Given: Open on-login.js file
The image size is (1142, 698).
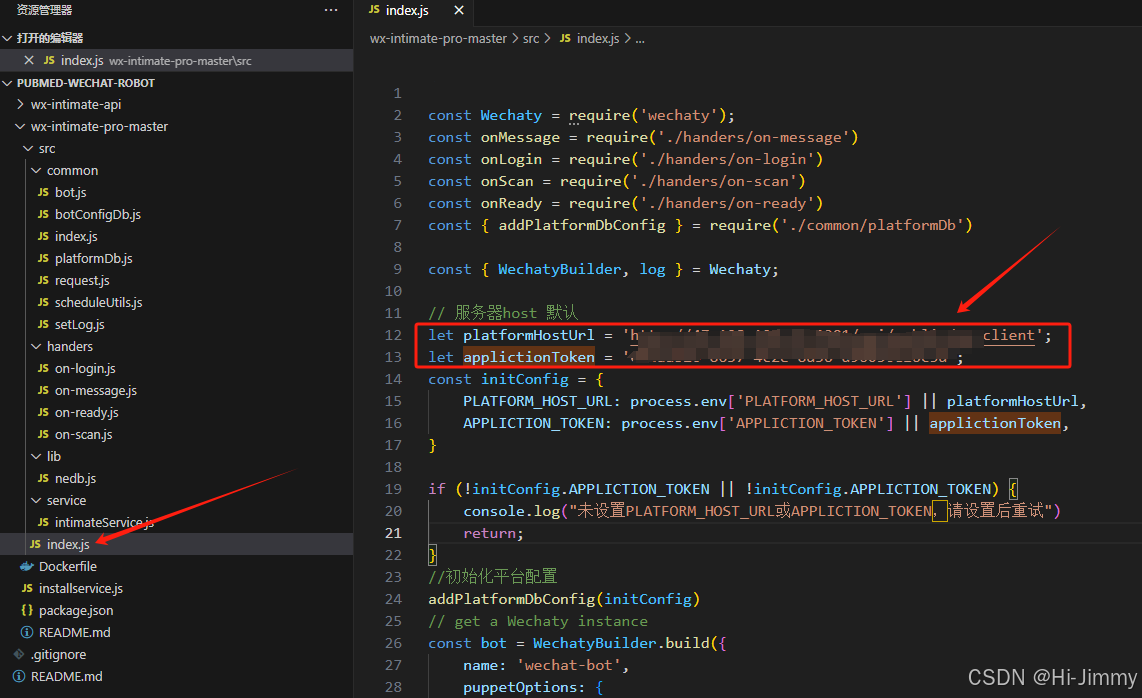Looking at the screenshot, I should [x=85, y=369].
